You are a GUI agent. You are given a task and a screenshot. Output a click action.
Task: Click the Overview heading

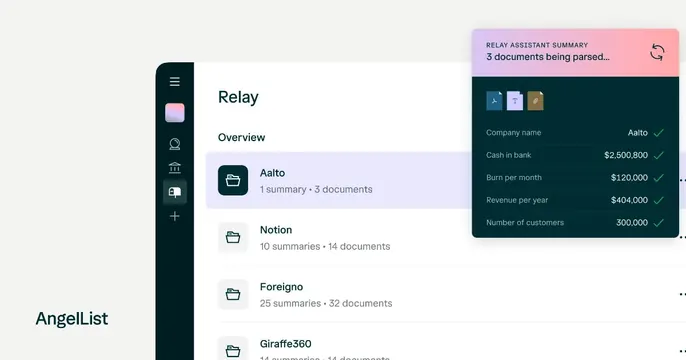(x=242, y=137)
